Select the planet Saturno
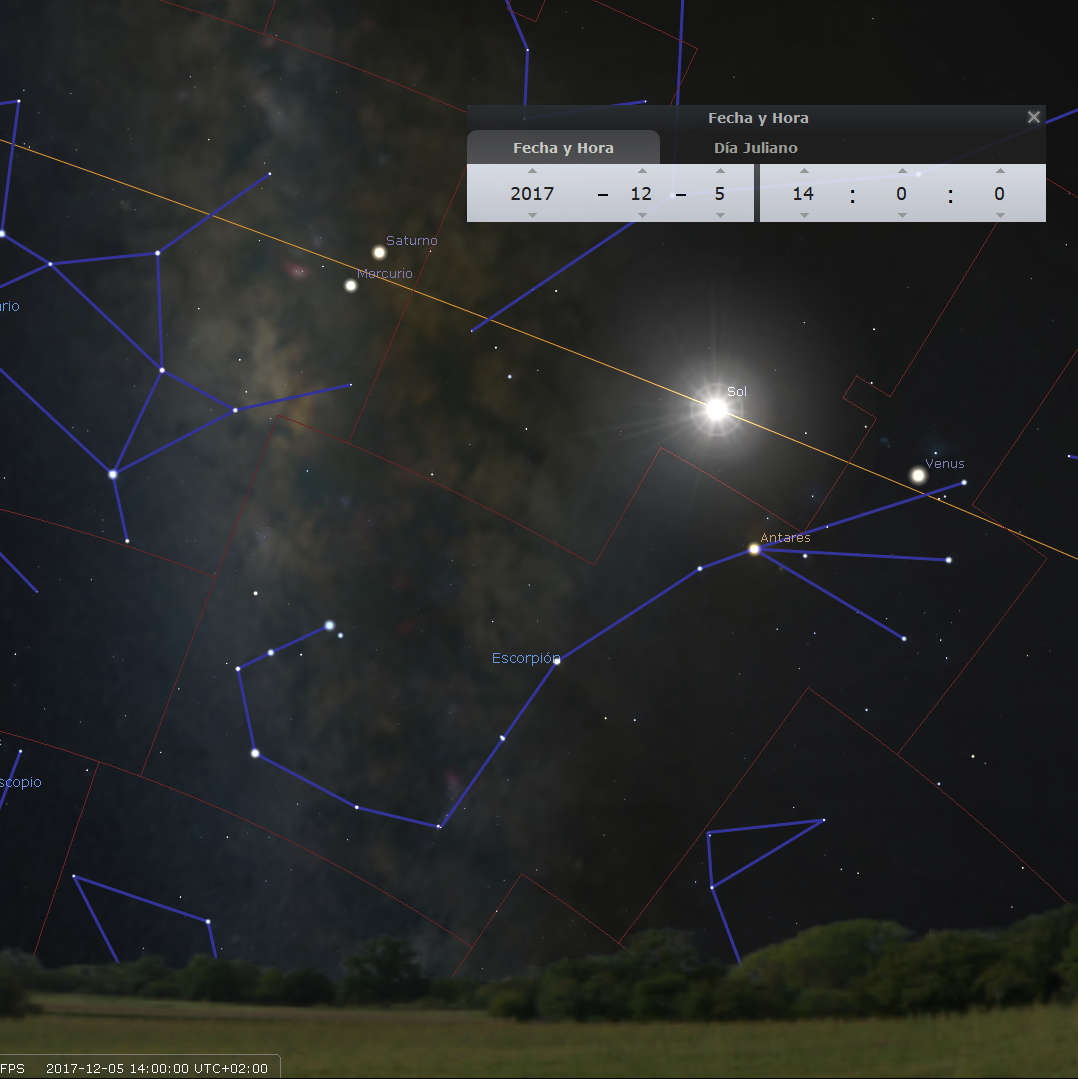1078x1079 pixels. 379,252
